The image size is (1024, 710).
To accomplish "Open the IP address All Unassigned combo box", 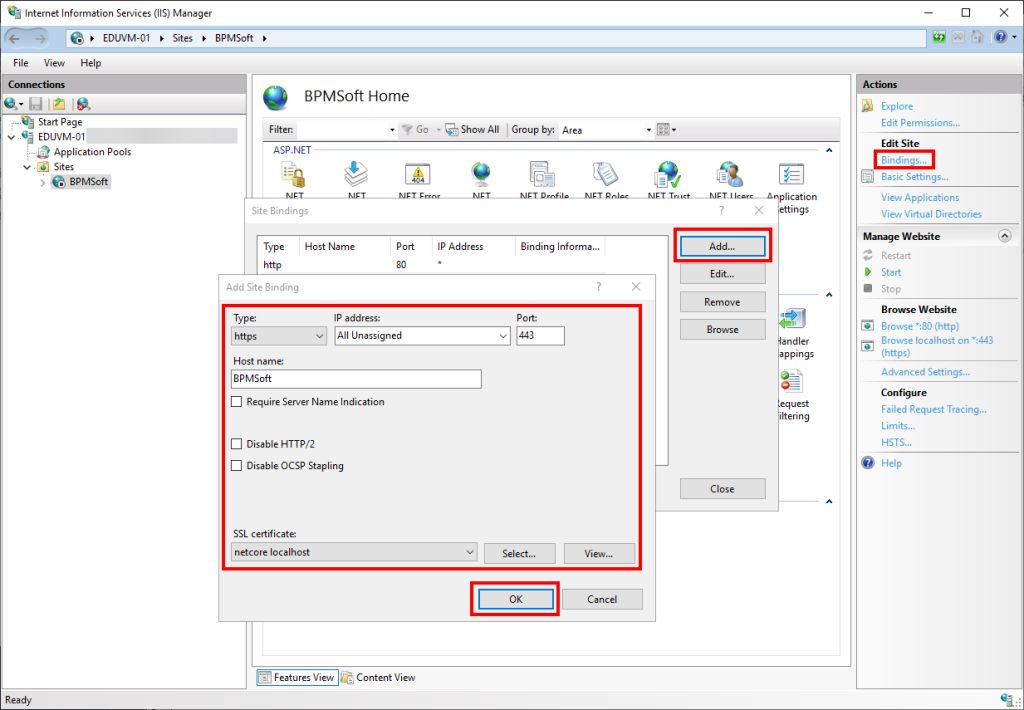I will 422,336.
